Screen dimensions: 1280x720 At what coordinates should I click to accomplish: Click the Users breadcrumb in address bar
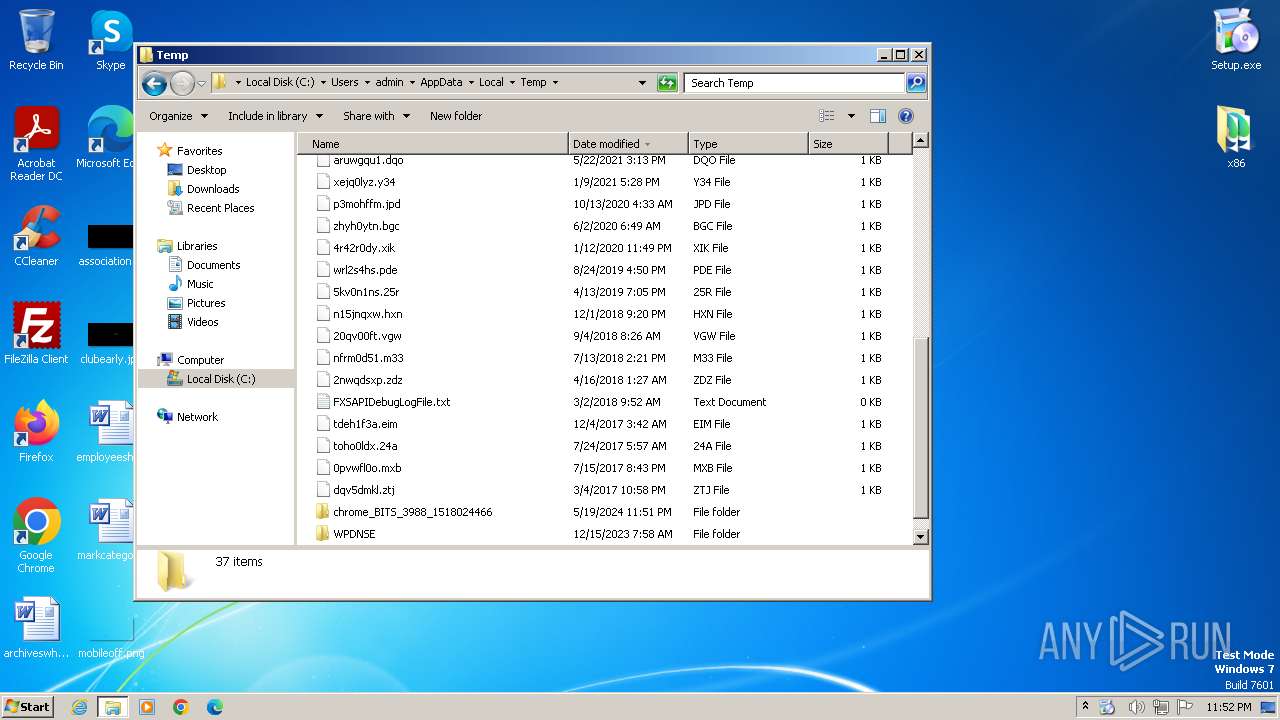344,83
